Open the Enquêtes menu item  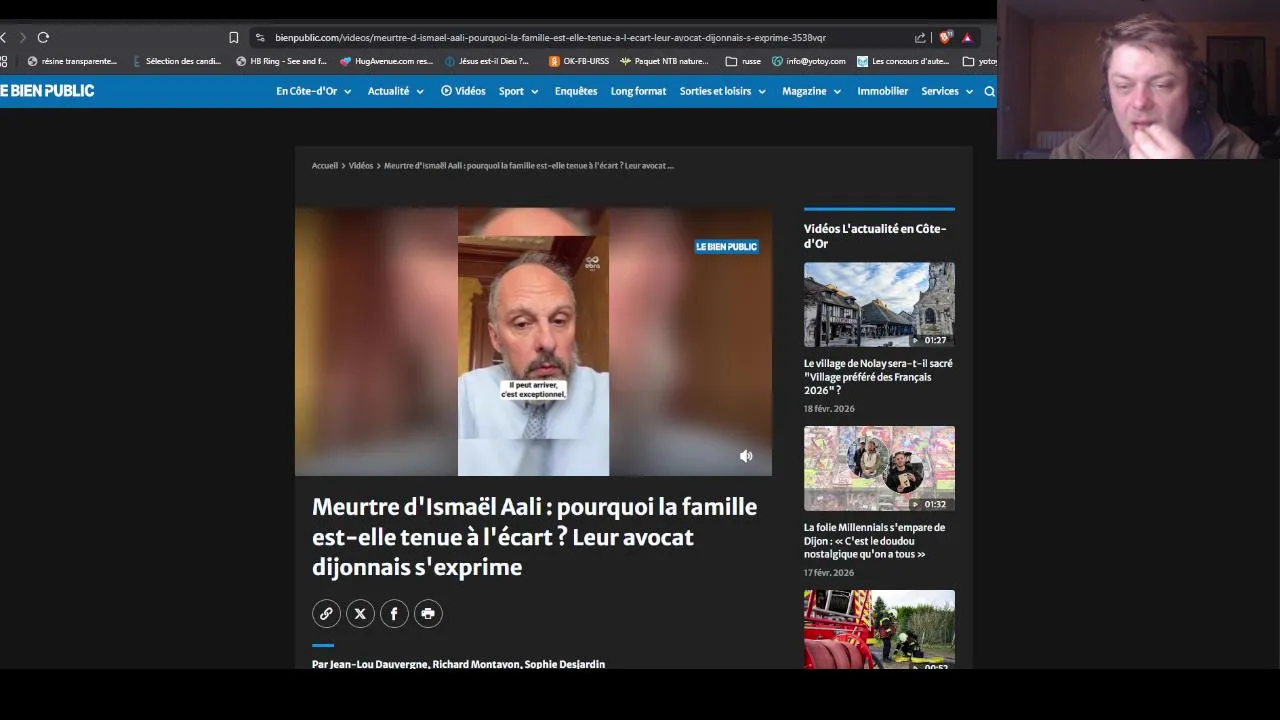(576, 91)
